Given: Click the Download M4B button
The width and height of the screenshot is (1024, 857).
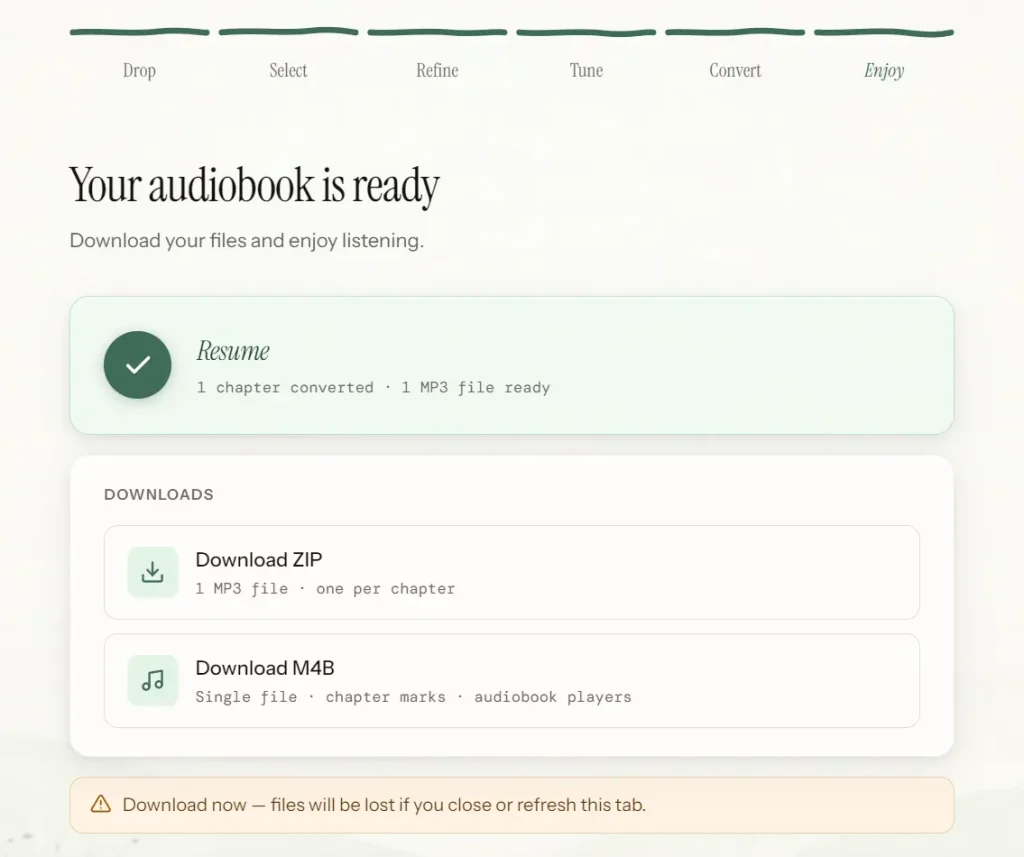Looking at the screenshot, I should click(x=512, y=681).
